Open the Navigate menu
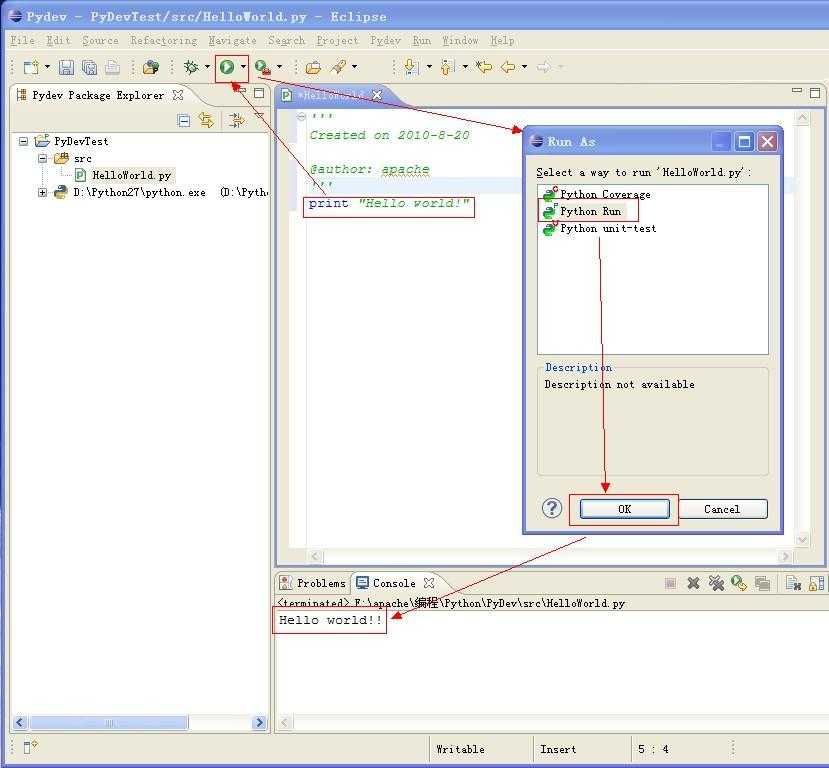The width and height of the screenshot is (829, 768). [x=233, y=41]
